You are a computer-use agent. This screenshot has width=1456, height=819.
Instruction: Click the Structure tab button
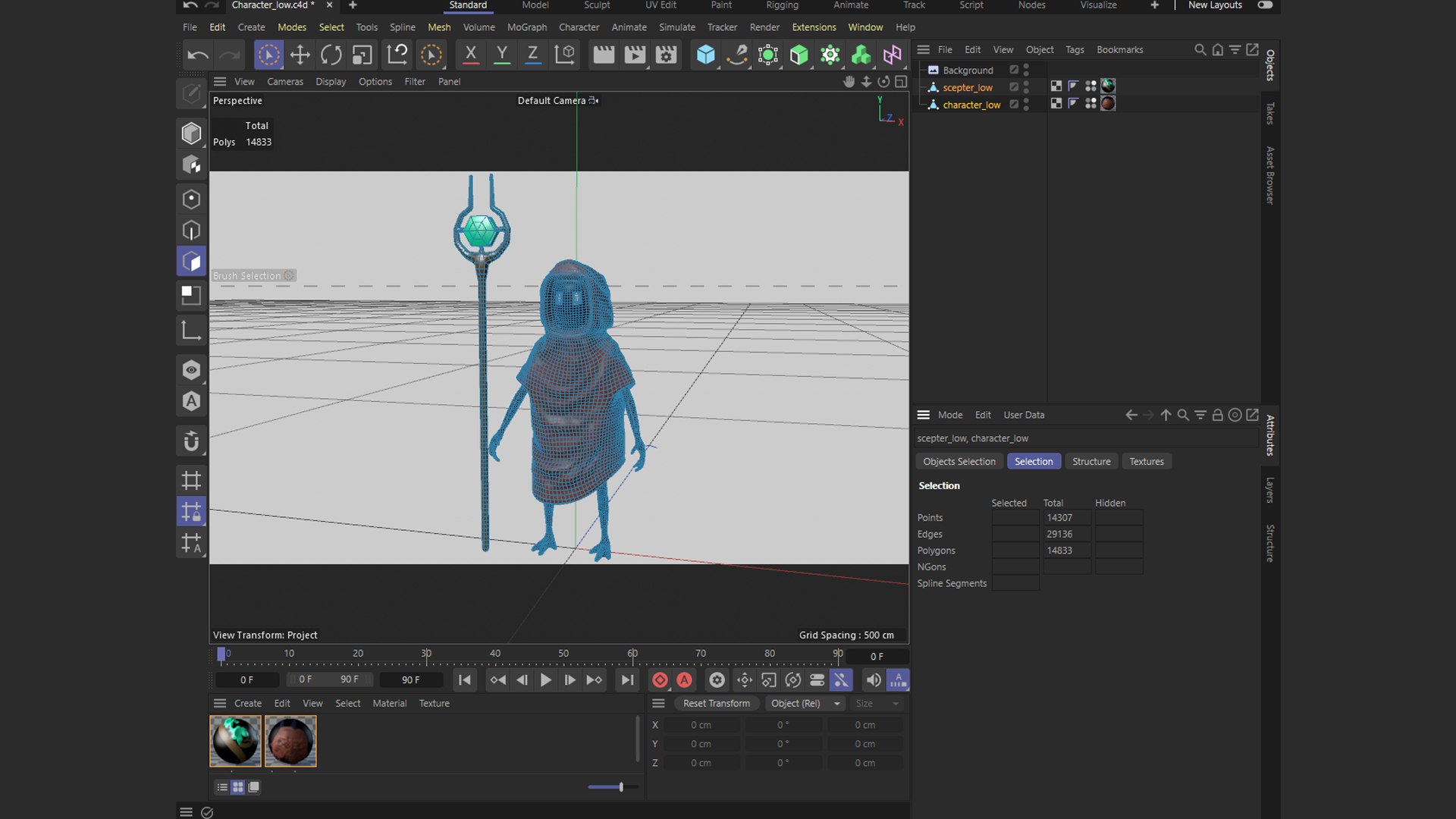tap(1091, 461)
